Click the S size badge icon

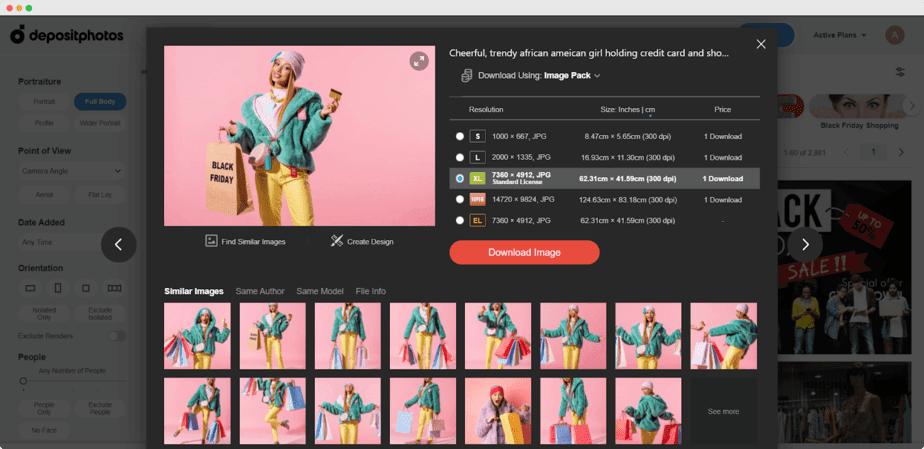(477, 136)
